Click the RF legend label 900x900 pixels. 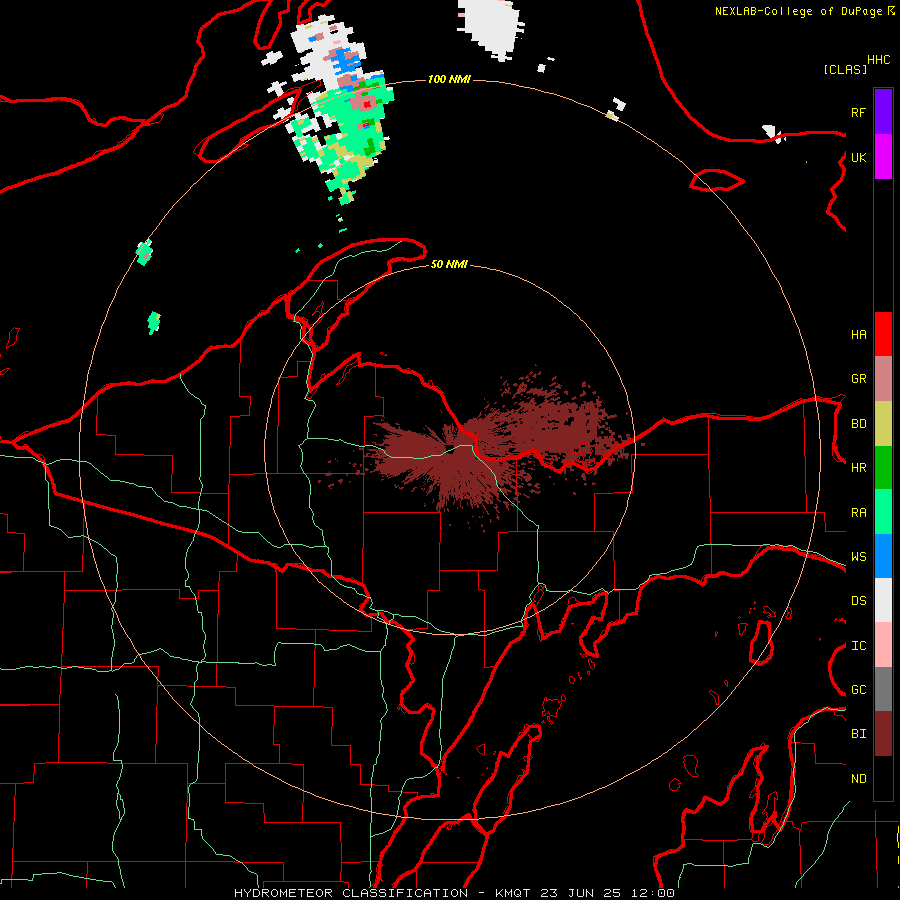point(858,112)
